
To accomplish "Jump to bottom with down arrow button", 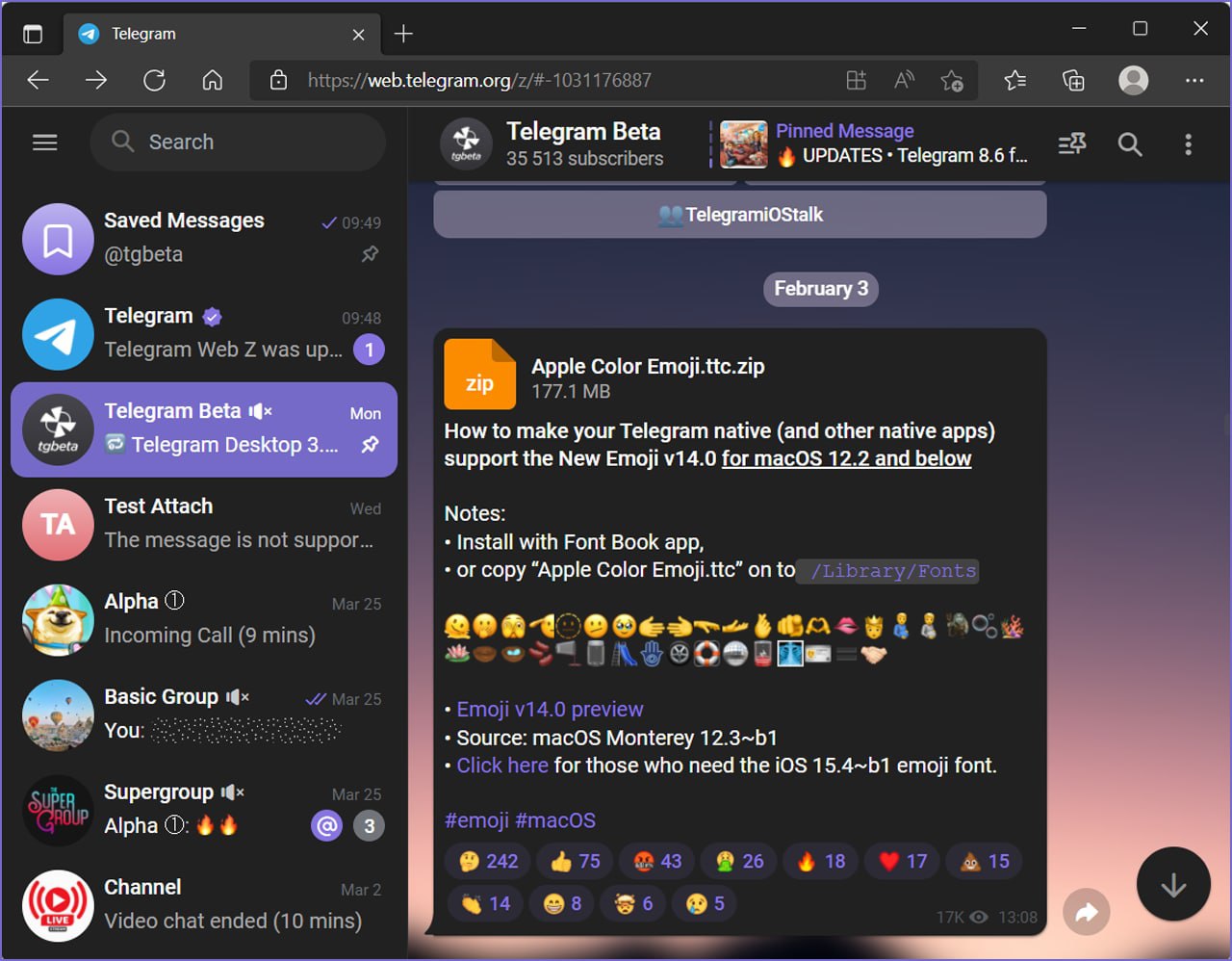I will [x=1173, y=885].
